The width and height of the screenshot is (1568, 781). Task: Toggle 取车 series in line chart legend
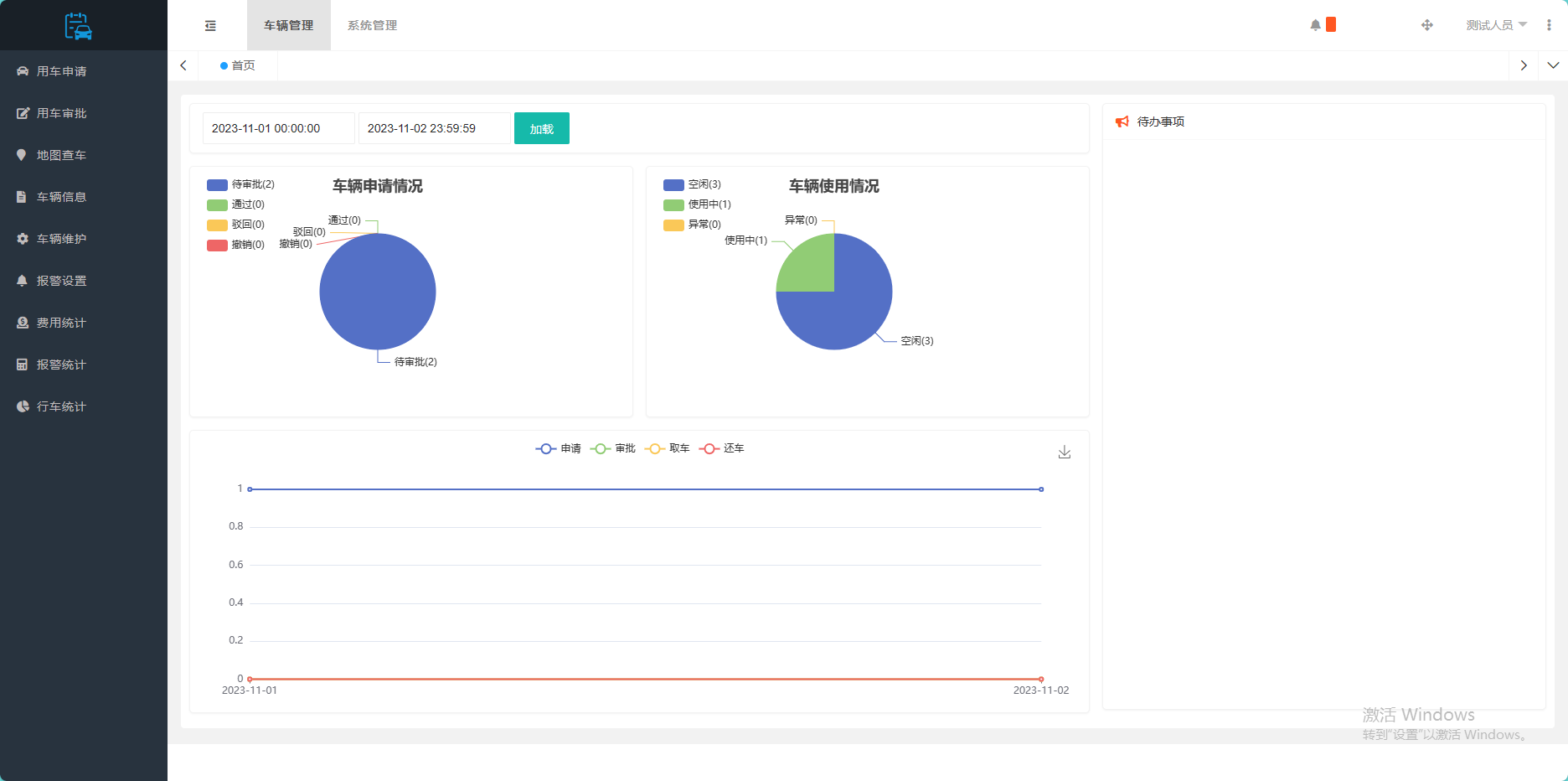668,448
